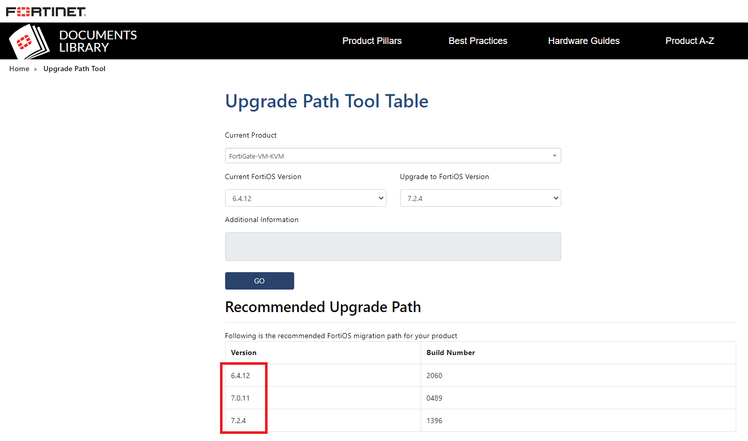Open the Current Product dropdown
Image resolution: width=748 pixels, height=441 pixels.
393,156
